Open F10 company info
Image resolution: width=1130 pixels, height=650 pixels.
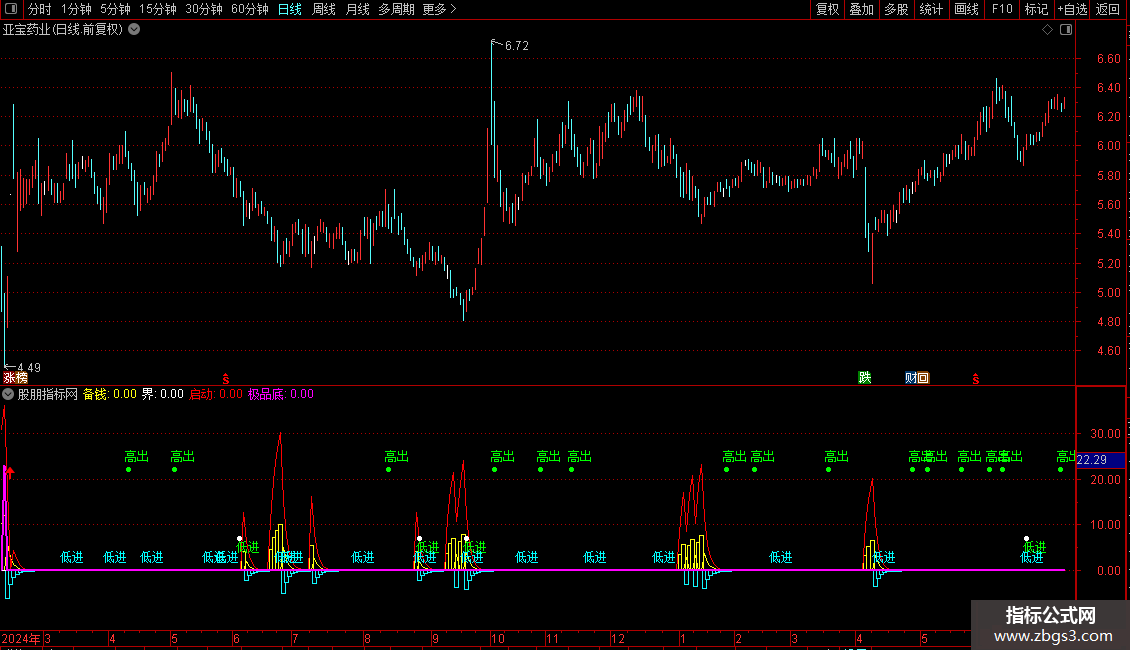(x=1002, y=9)
